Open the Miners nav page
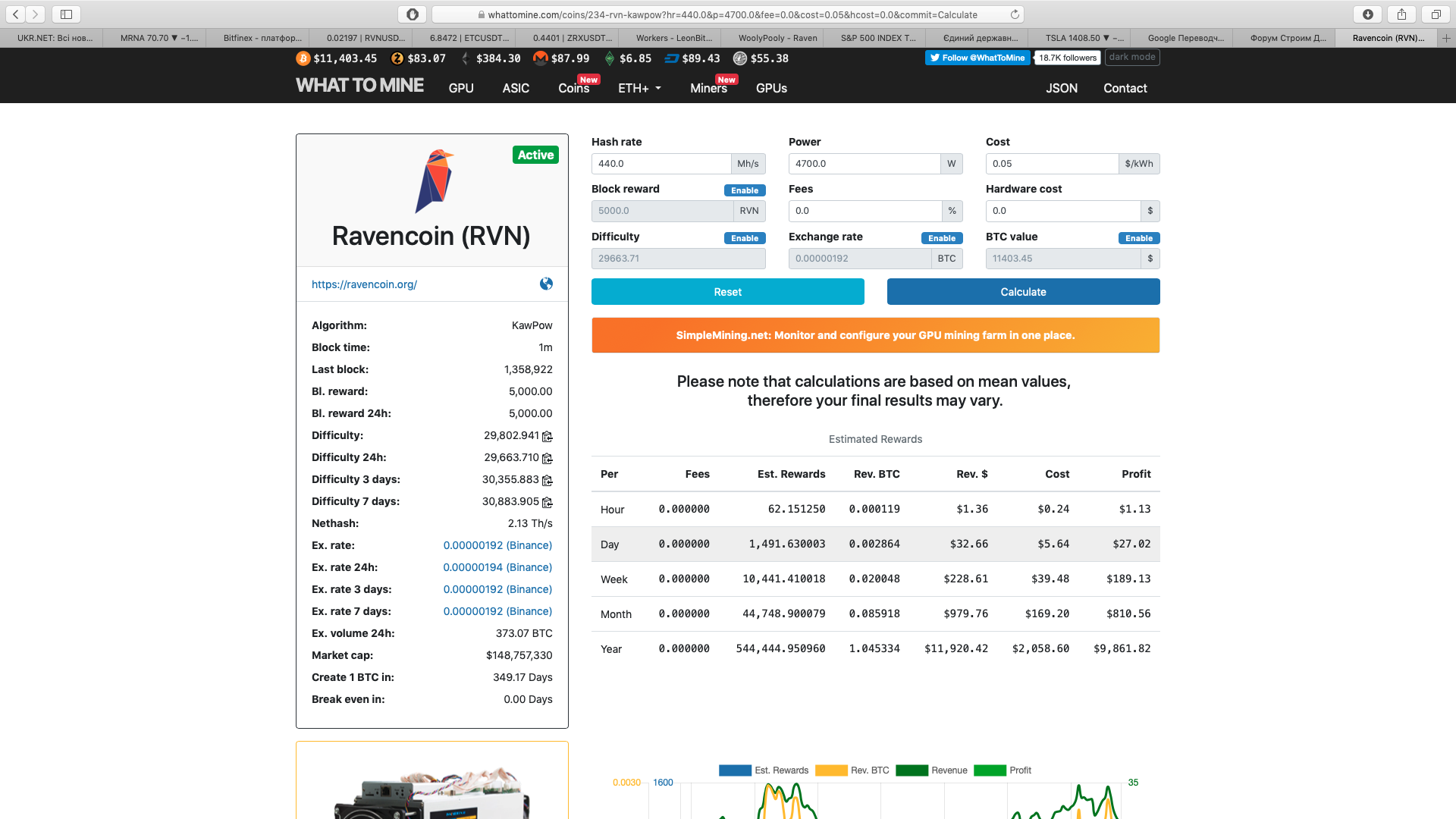 [x=708, y=89]
